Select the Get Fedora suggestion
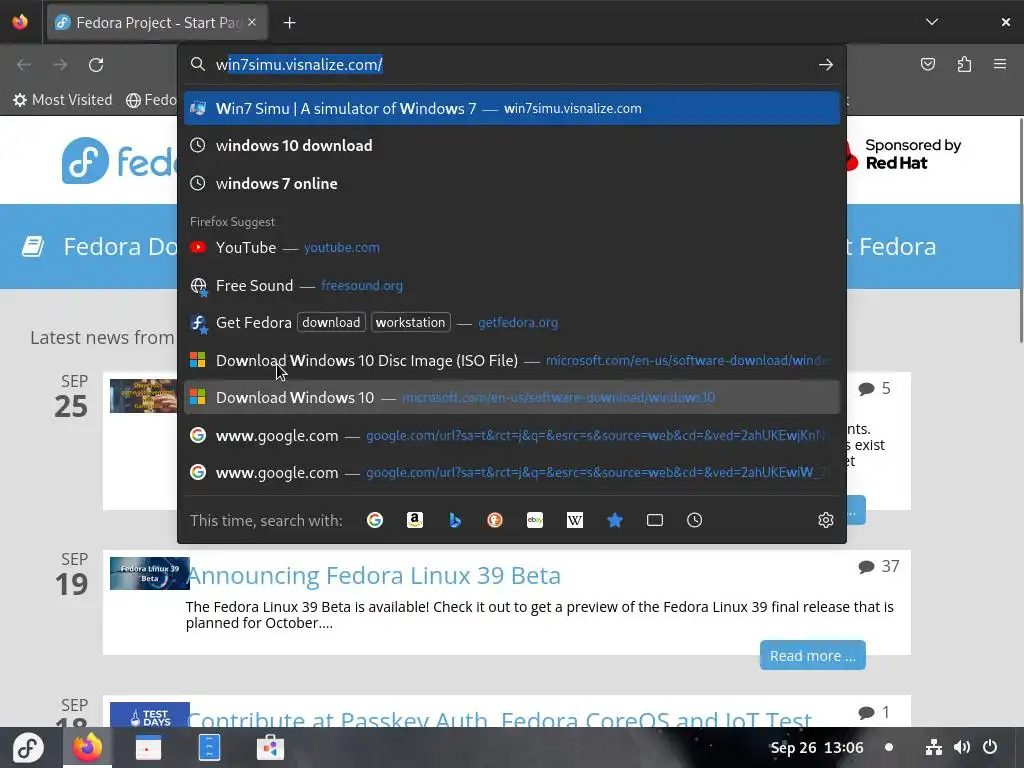This screenshot has height=768, width=1024. (x=512, y=323)
